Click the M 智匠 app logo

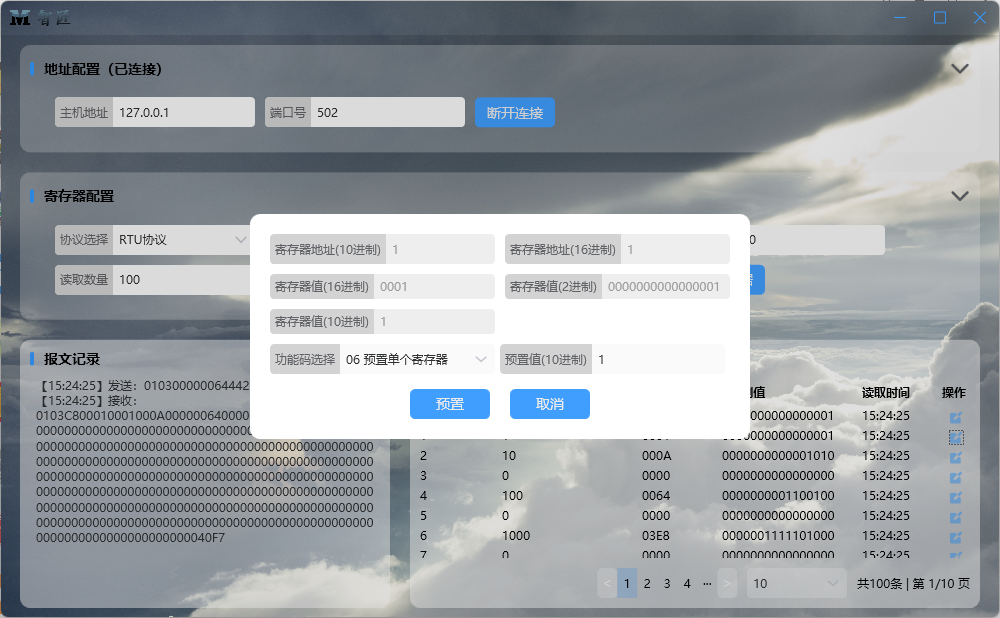(x=39, y=17)
